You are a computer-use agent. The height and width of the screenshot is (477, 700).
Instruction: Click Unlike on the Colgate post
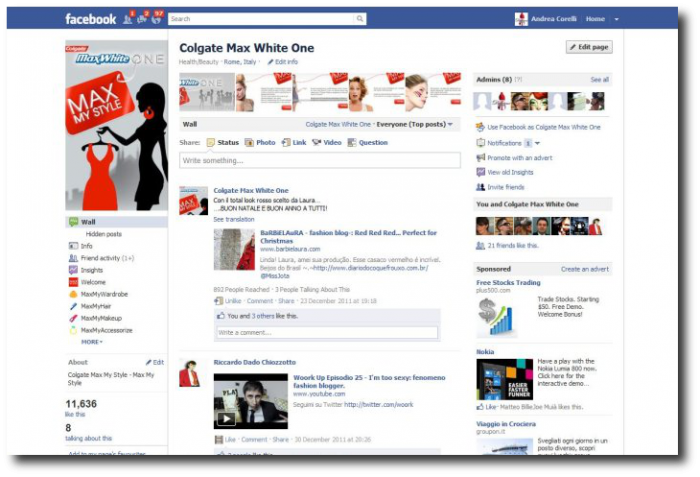pos(233,301)
